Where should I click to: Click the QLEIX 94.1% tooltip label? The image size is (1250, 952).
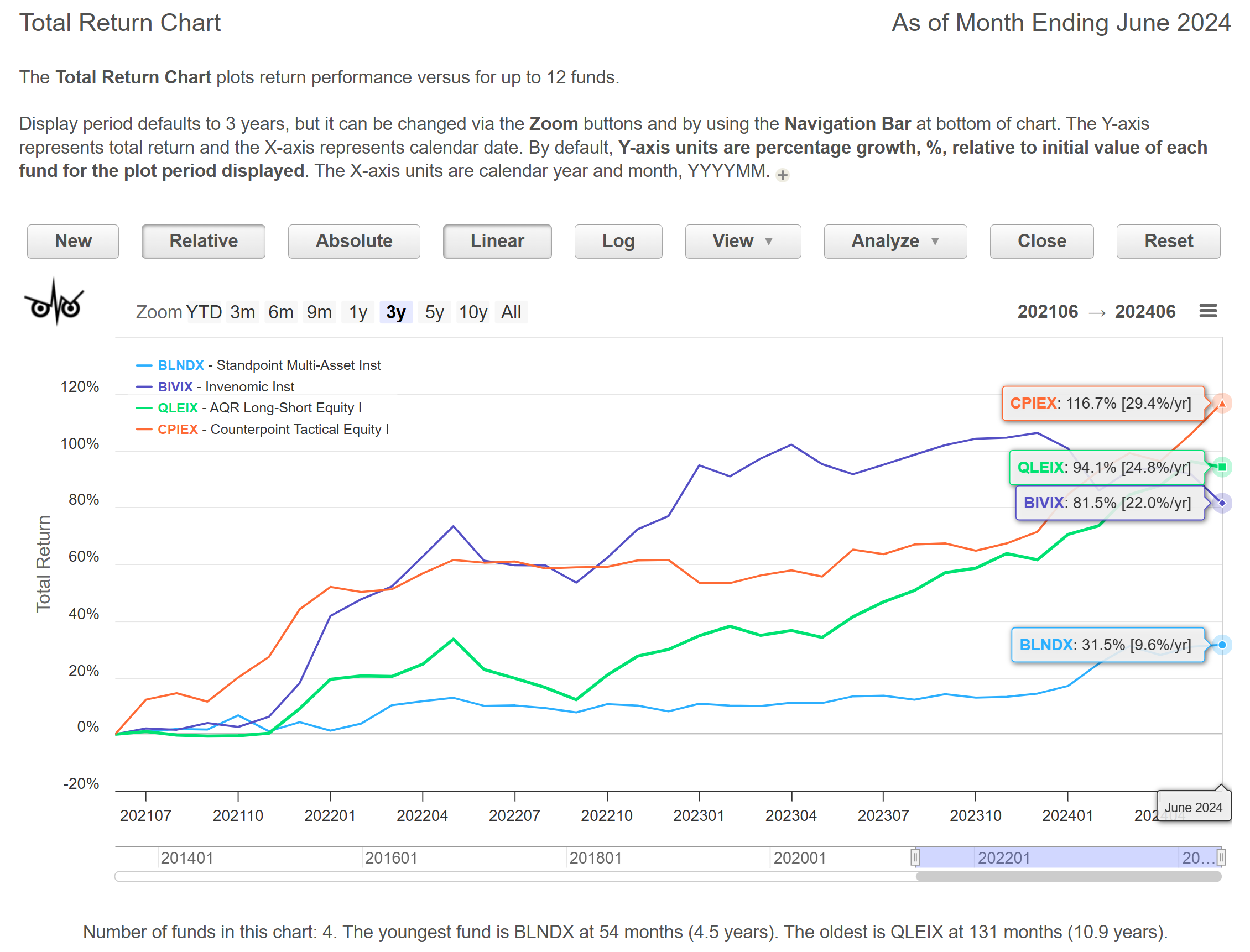click(1107, 468)
